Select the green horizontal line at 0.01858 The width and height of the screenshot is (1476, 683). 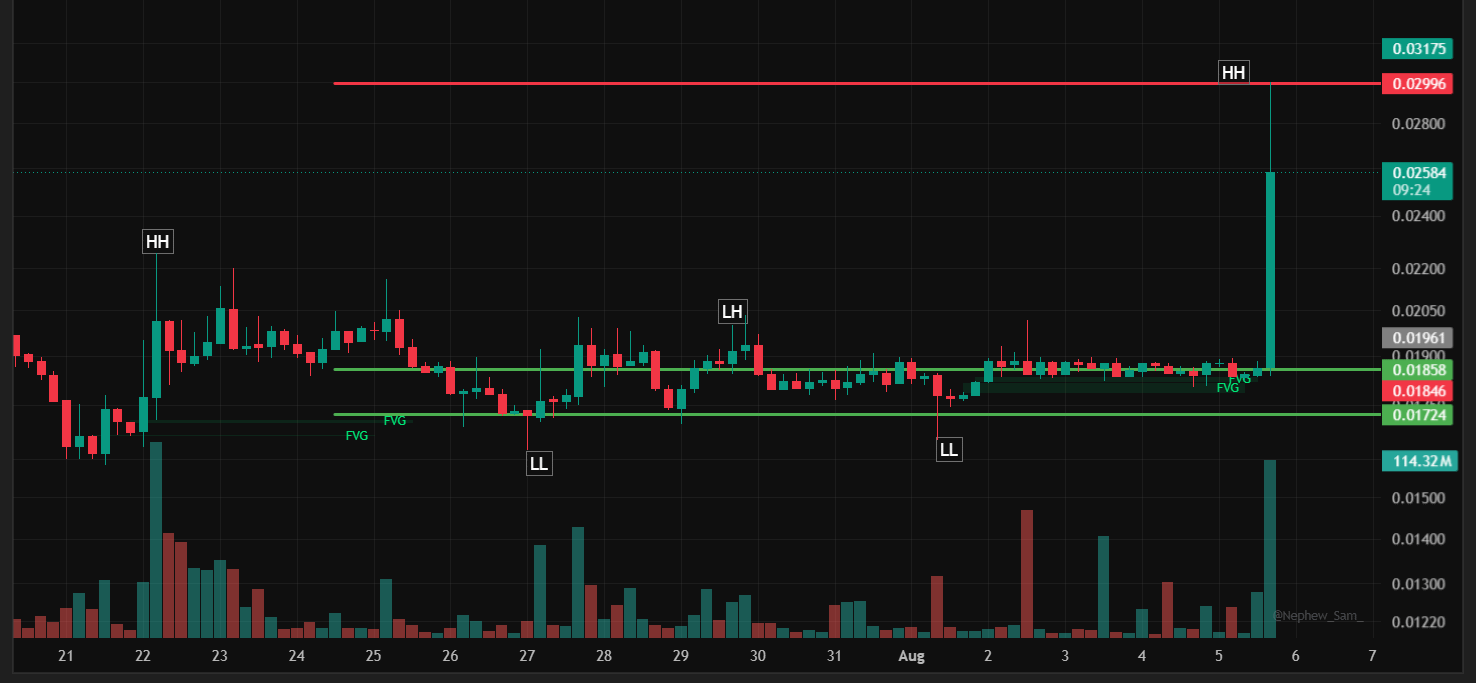[855, 370]
